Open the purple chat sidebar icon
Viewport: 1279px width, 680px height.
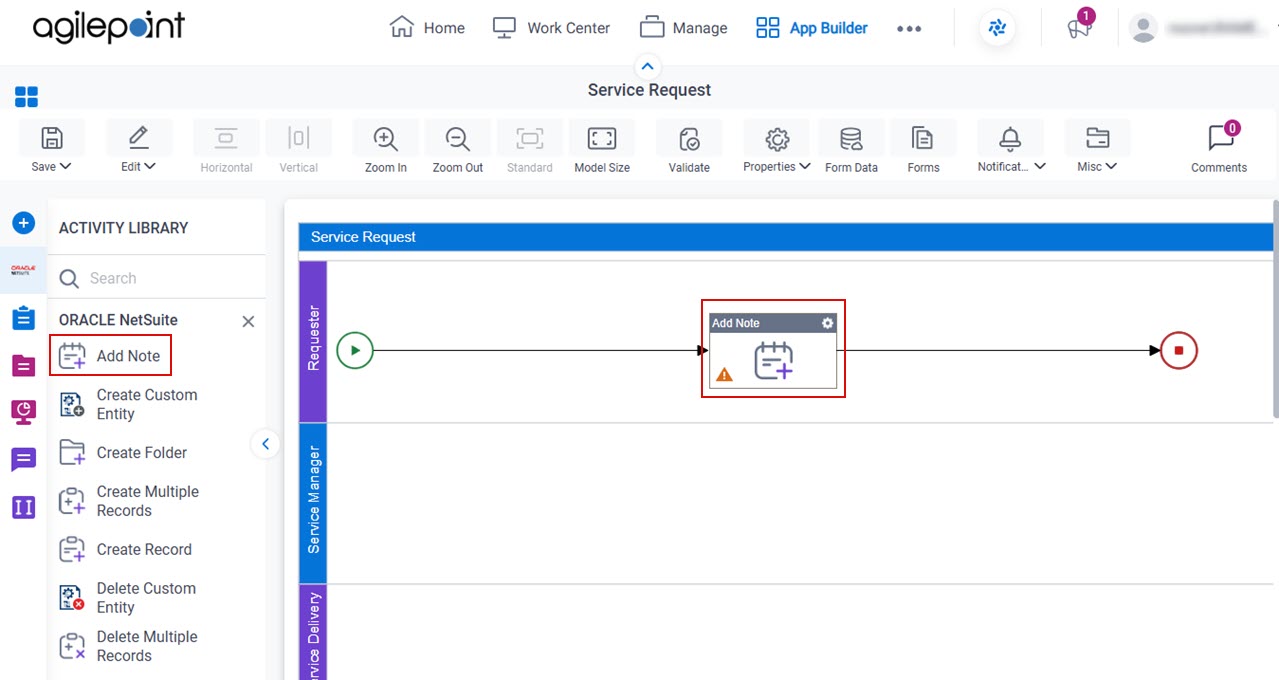(x=24, y=459)
